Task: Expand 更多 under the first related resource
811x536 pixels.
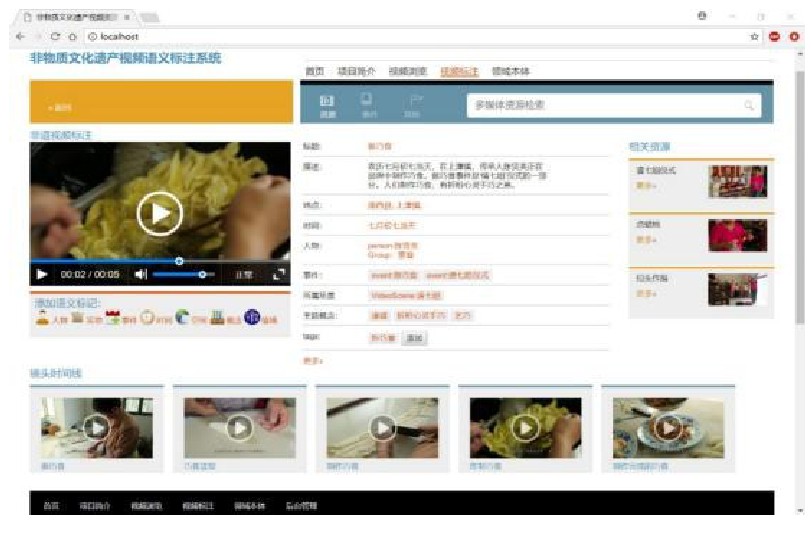Action: pyautogui.click(x=644, y=186)
